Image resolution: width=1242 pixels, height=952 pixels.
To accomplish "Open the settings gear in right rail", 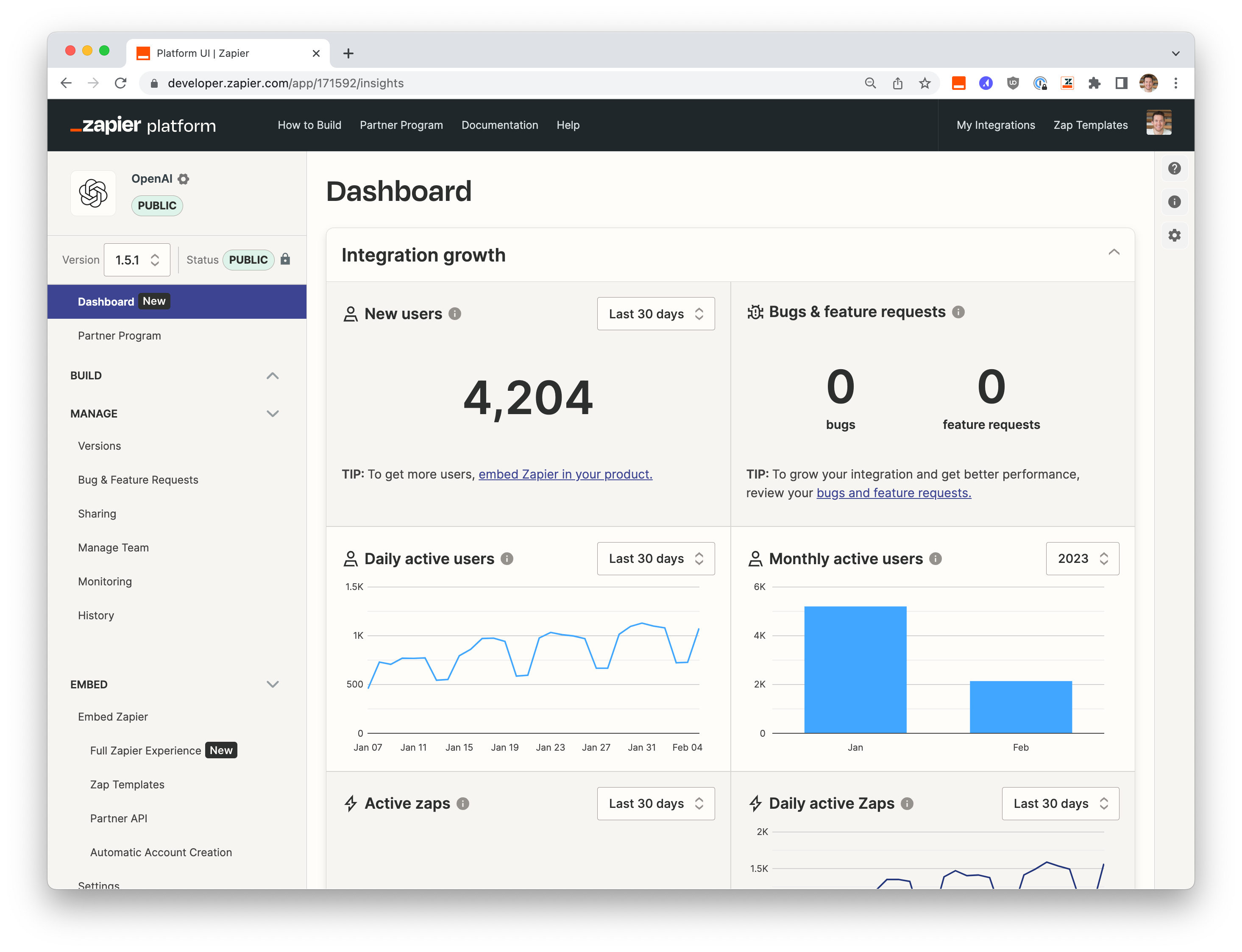I will [x=1174, y=235].
